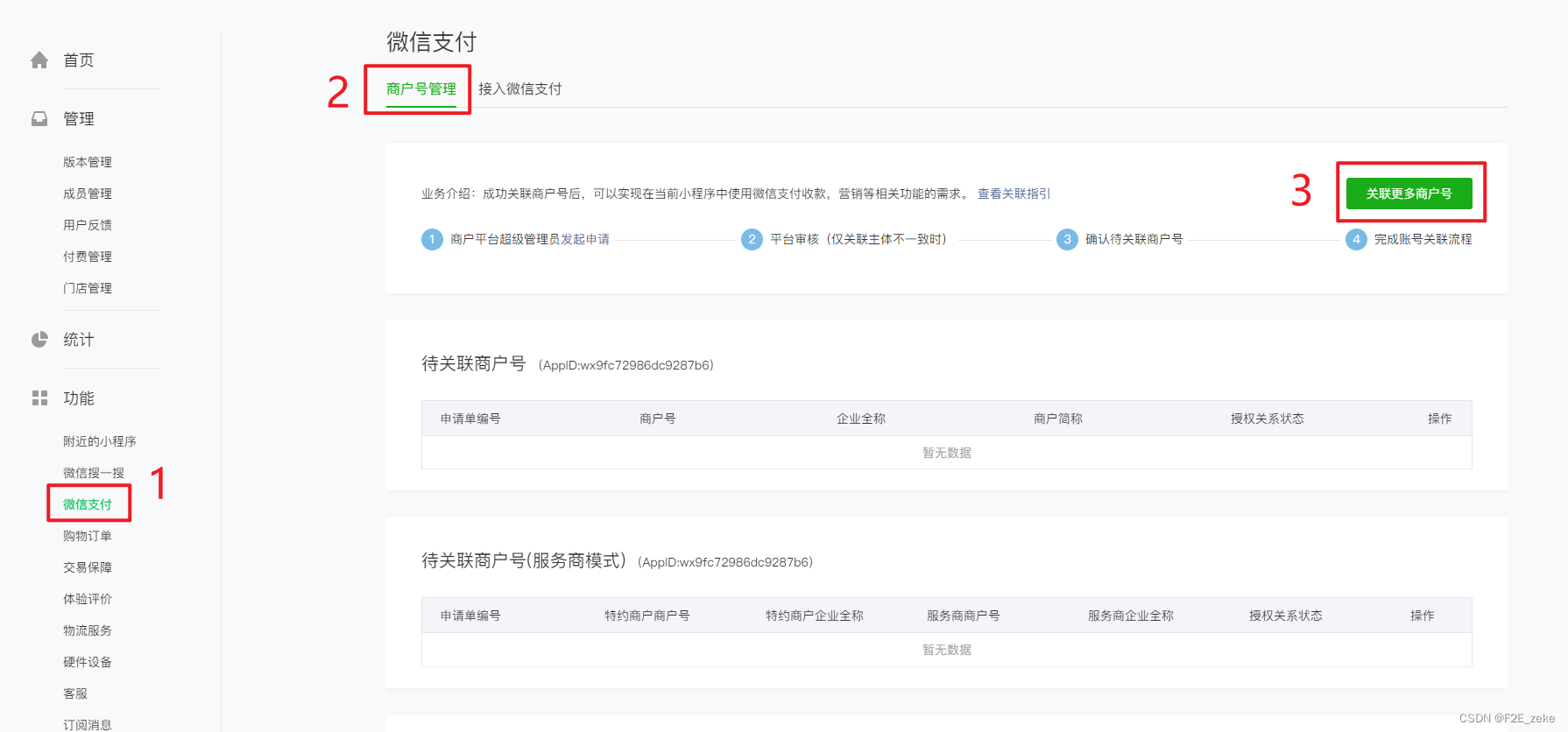Click the home icon in the sidebar

pyautogui.click(x=39, y=60)
